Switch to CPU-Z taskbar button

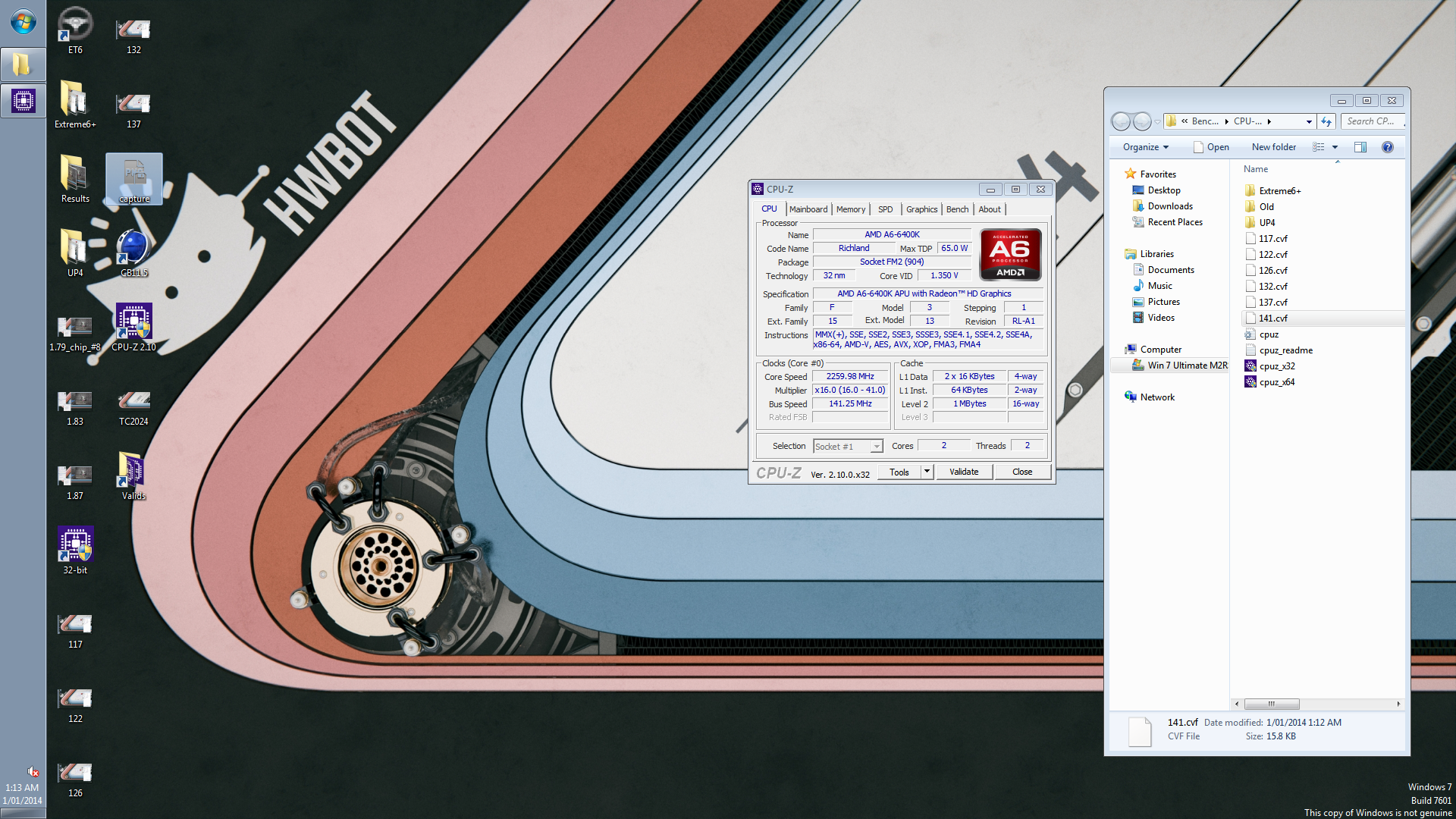[x=23, y=100]
